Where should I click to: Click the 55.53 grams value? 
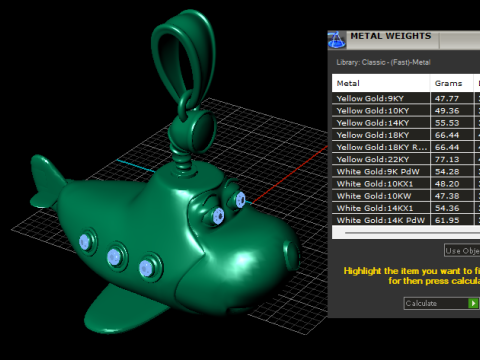[447, 123]
